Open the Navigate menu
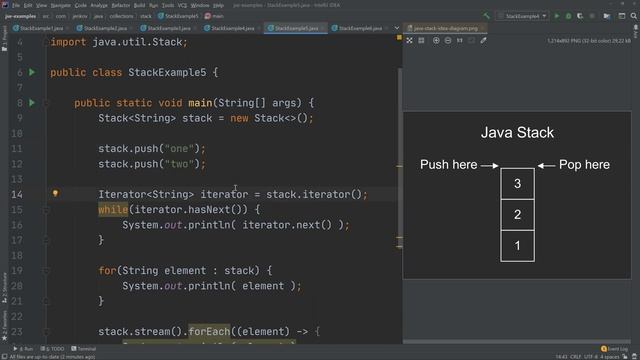This screenshot has width=640, height=360. coord(60,5)
